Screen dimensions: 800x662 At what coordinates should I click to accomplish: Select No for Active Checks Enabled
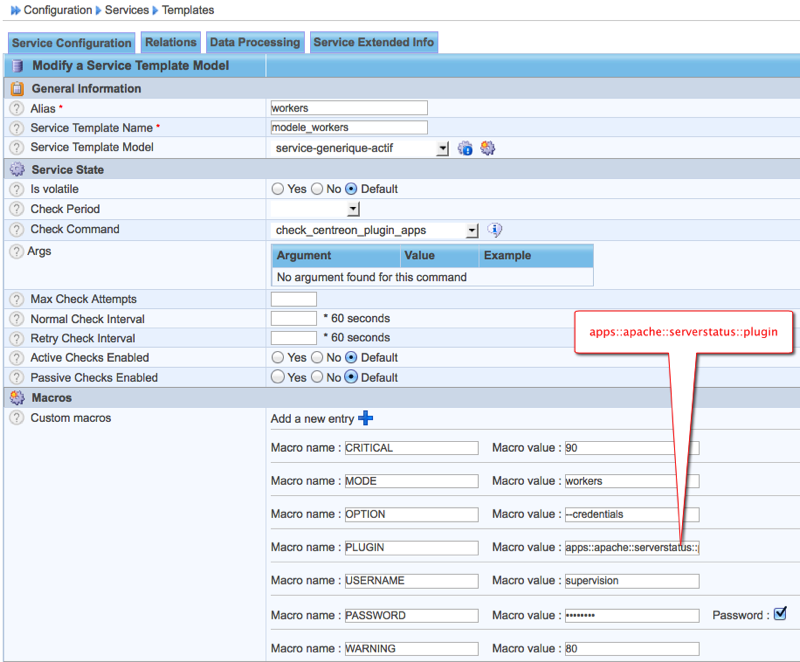[x=317, y=358]
